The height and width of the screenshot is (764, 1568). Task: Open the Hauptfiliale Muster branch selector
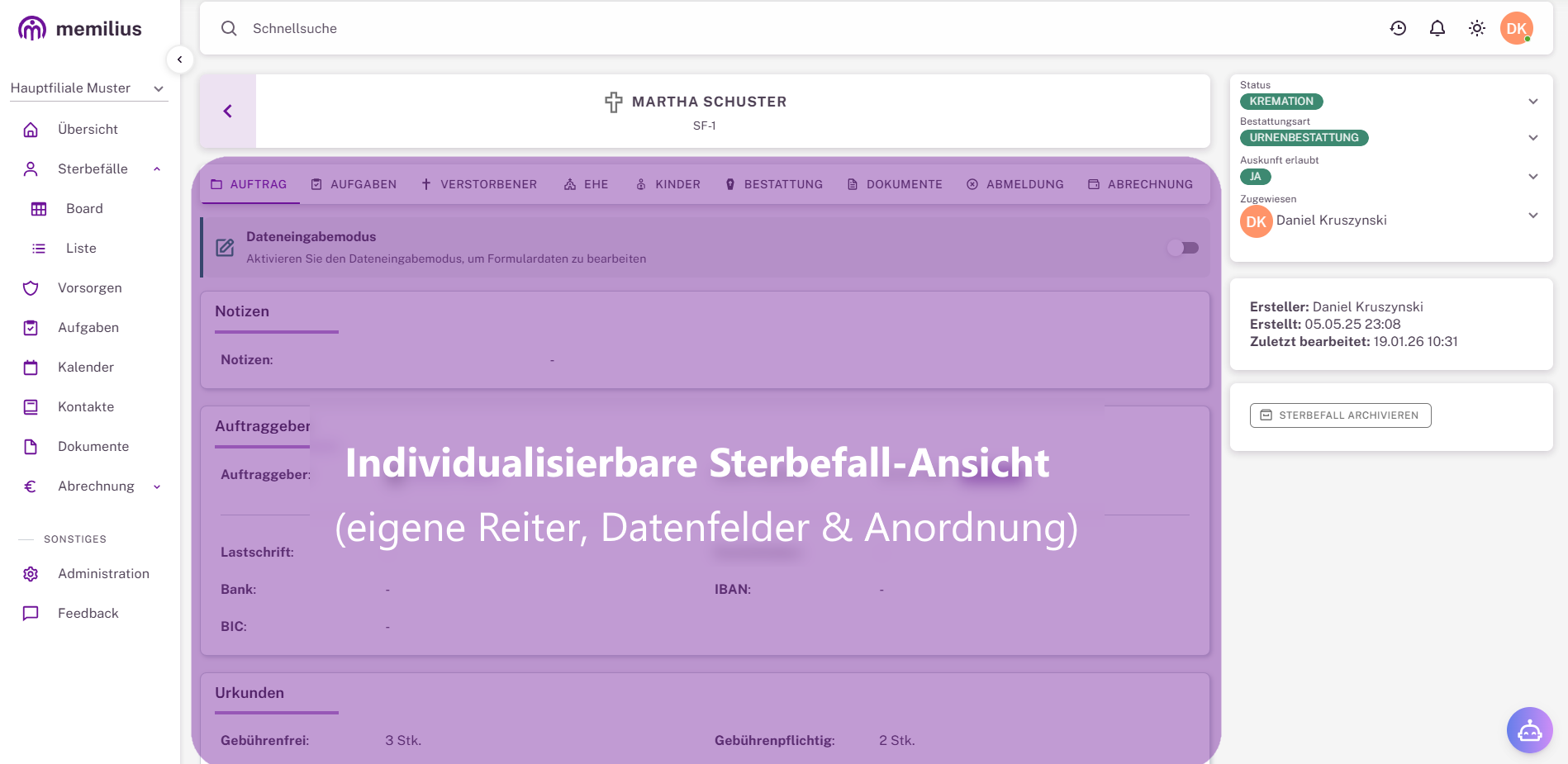coord(88,88)
